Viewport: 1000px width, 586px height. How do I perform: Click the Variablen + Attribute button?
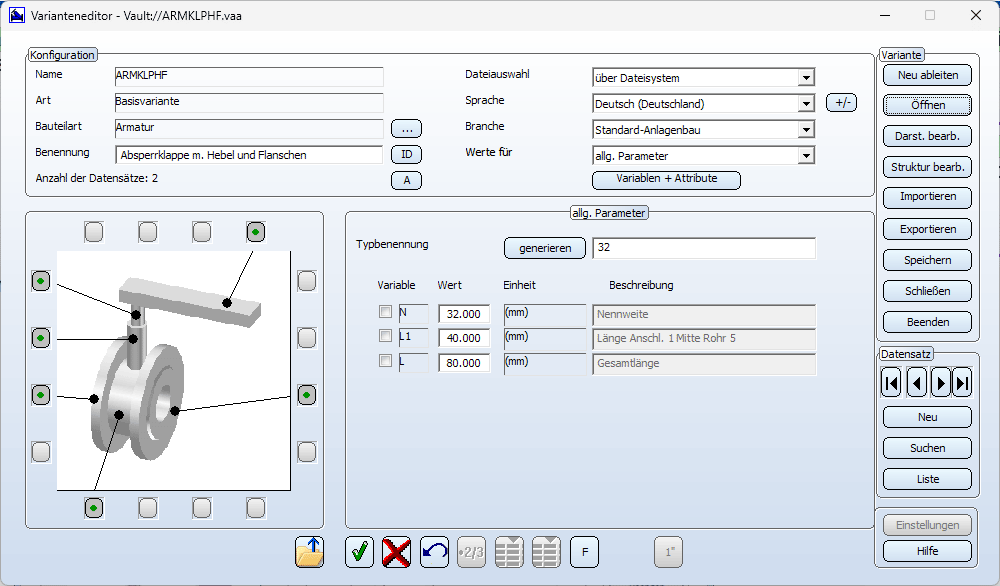(x=666, y=180)
